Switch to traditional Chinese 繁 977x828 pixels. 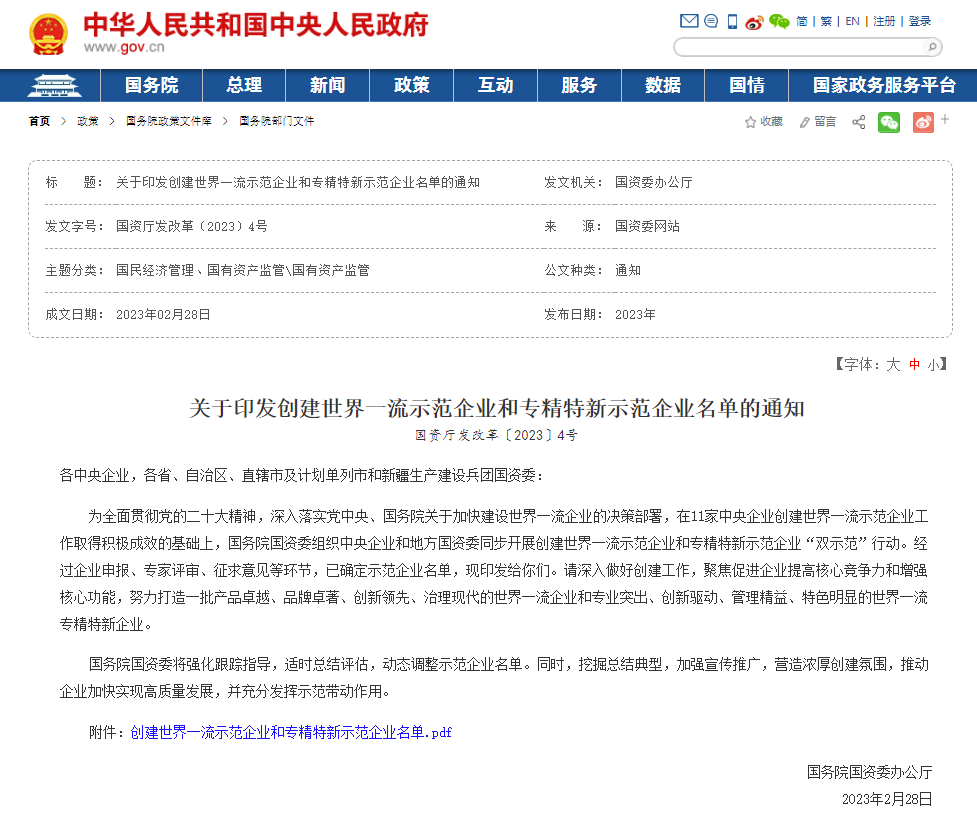tap(826, 21)
